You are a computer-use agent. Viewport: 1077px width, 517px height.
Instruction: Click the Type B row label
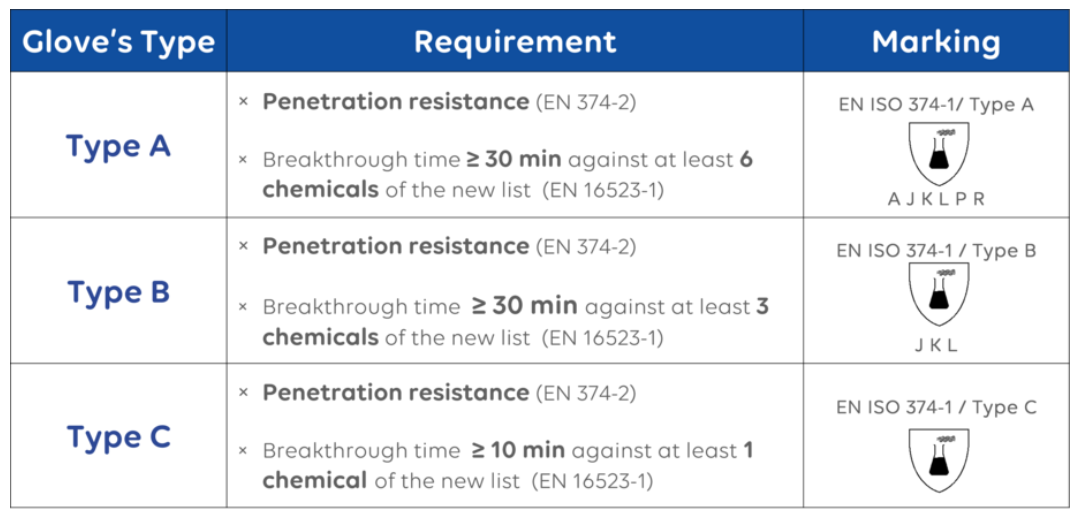pos(118,292)
